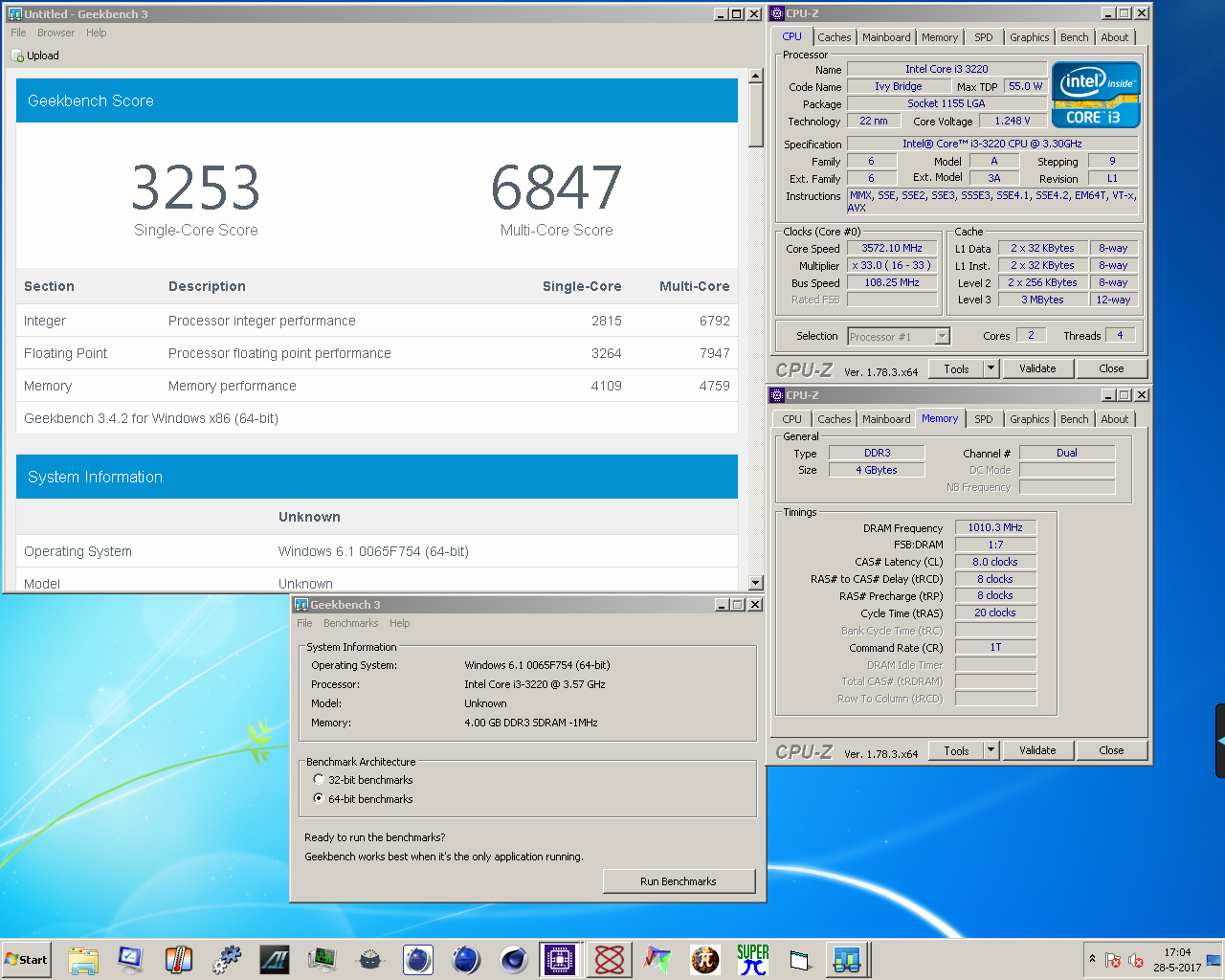Click Run Benchmarks button
The height and width of the screenshot is (980, 1225).
point(679,881)
